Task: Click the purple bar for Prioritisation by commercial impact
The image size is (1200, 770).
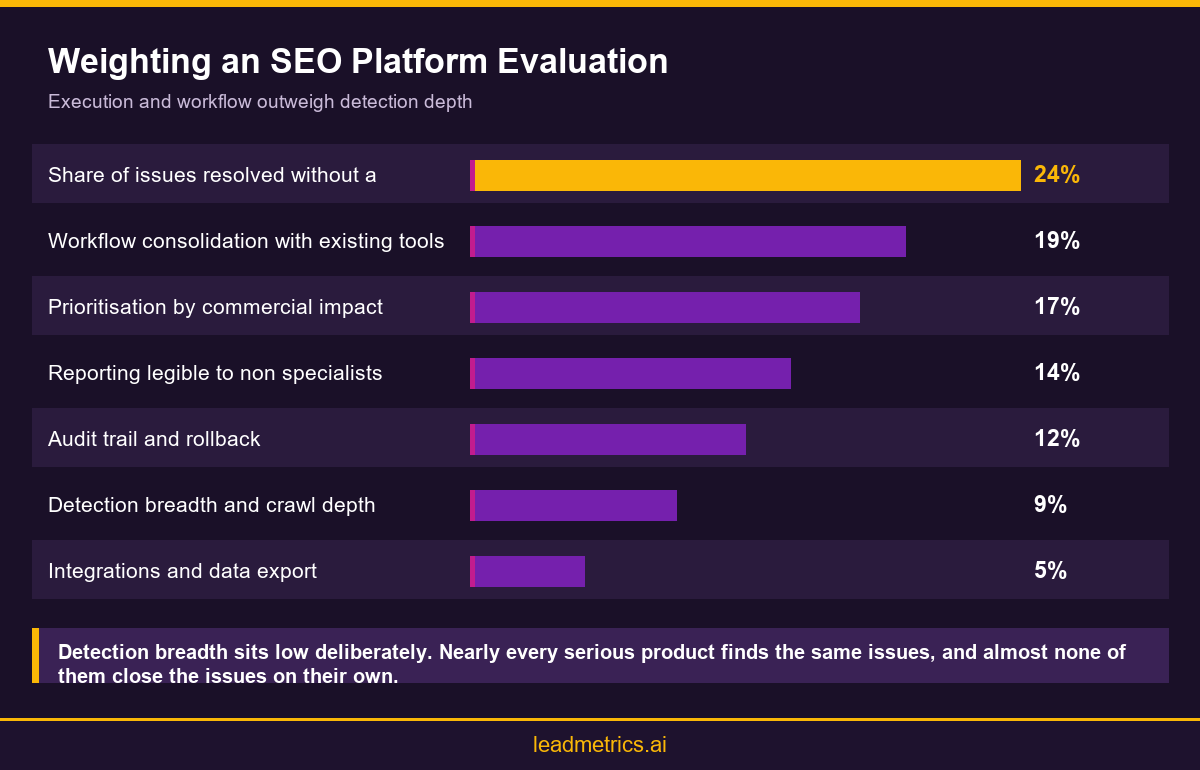Action: tap(665, 307)
